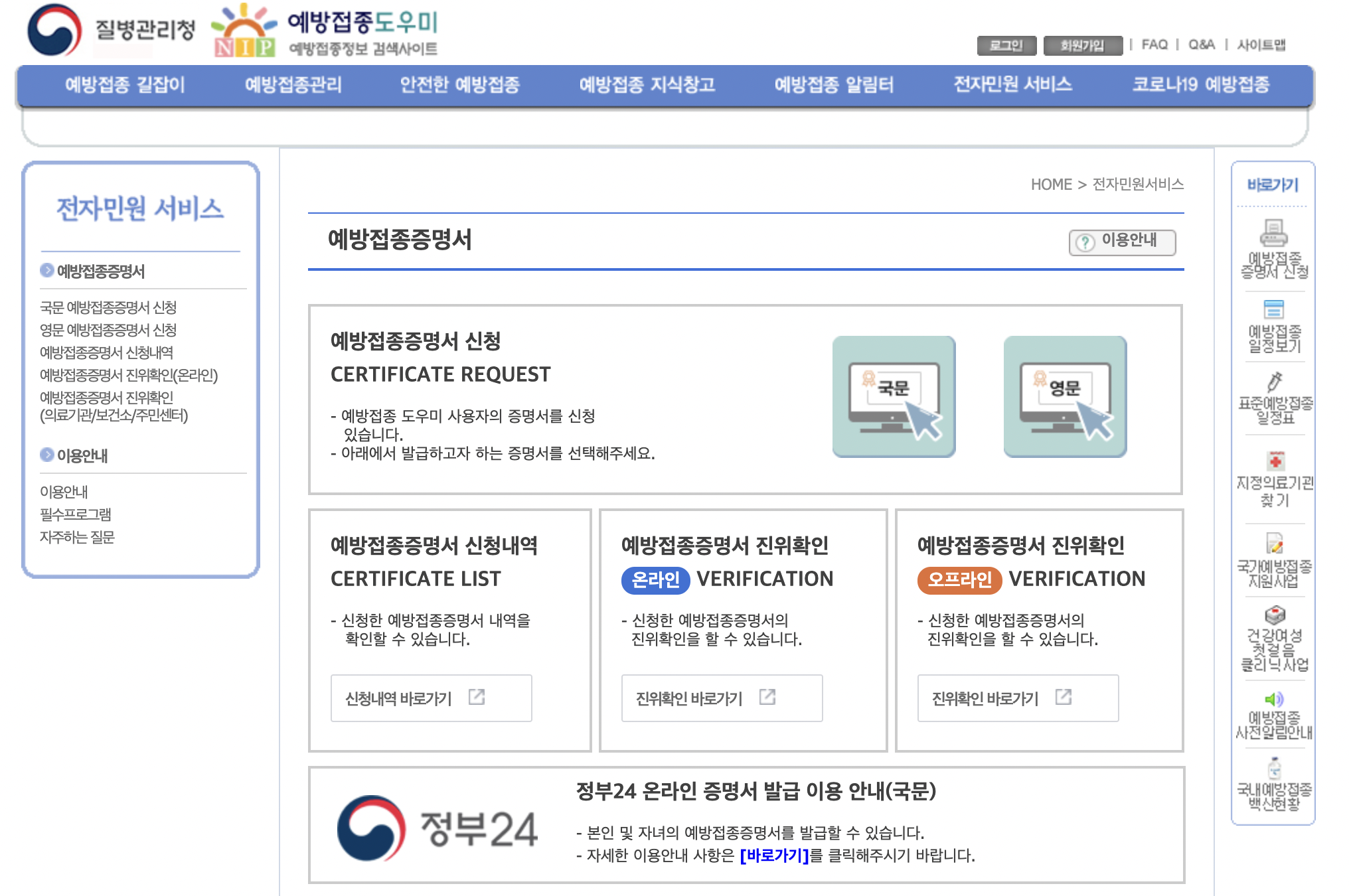The image size is (1349, 896).
Task: Open 지정의료기관 찾기 hospital shortcut icon
Action: pos(1275,461)
